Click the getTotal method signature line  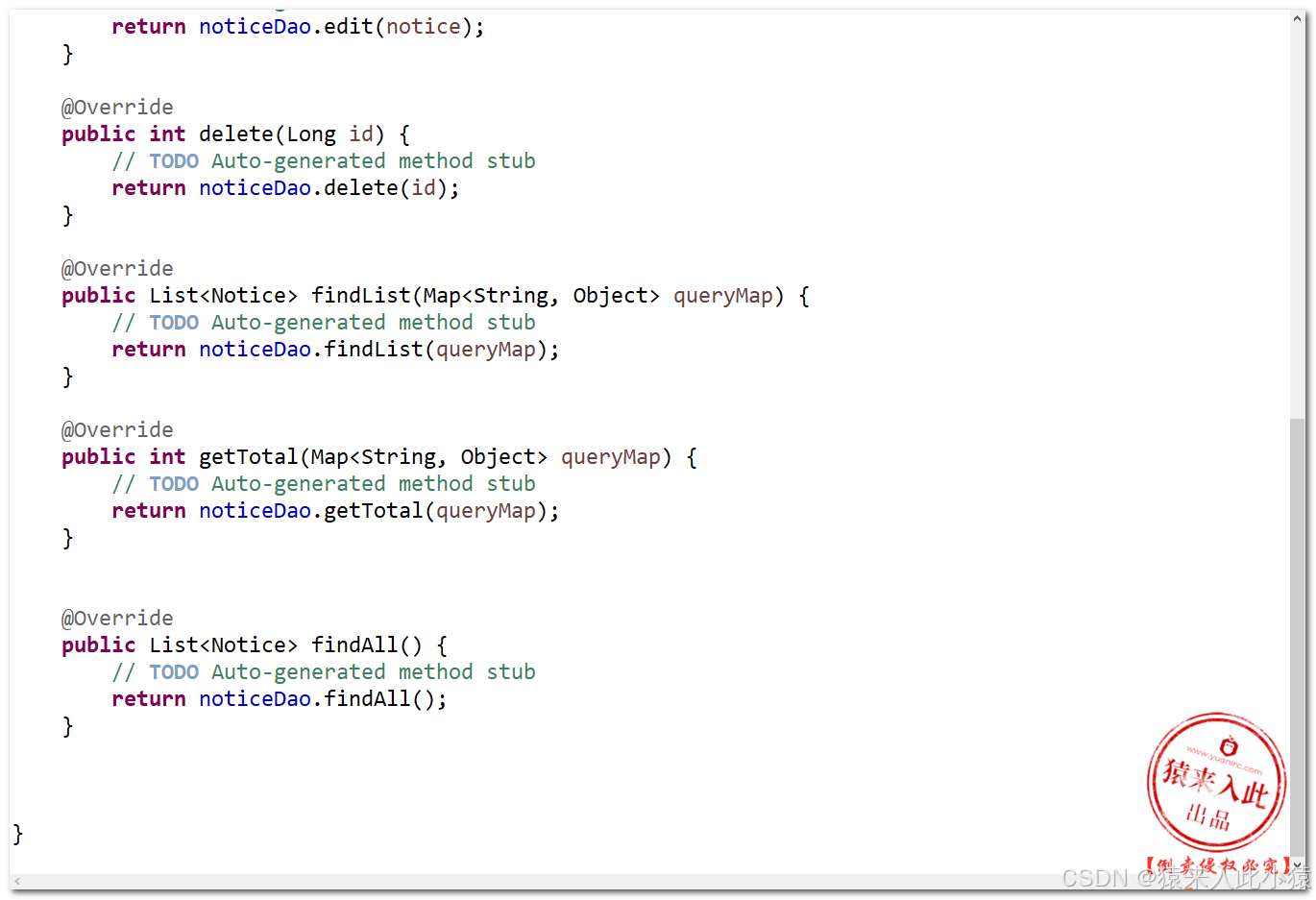click(379, 457)
